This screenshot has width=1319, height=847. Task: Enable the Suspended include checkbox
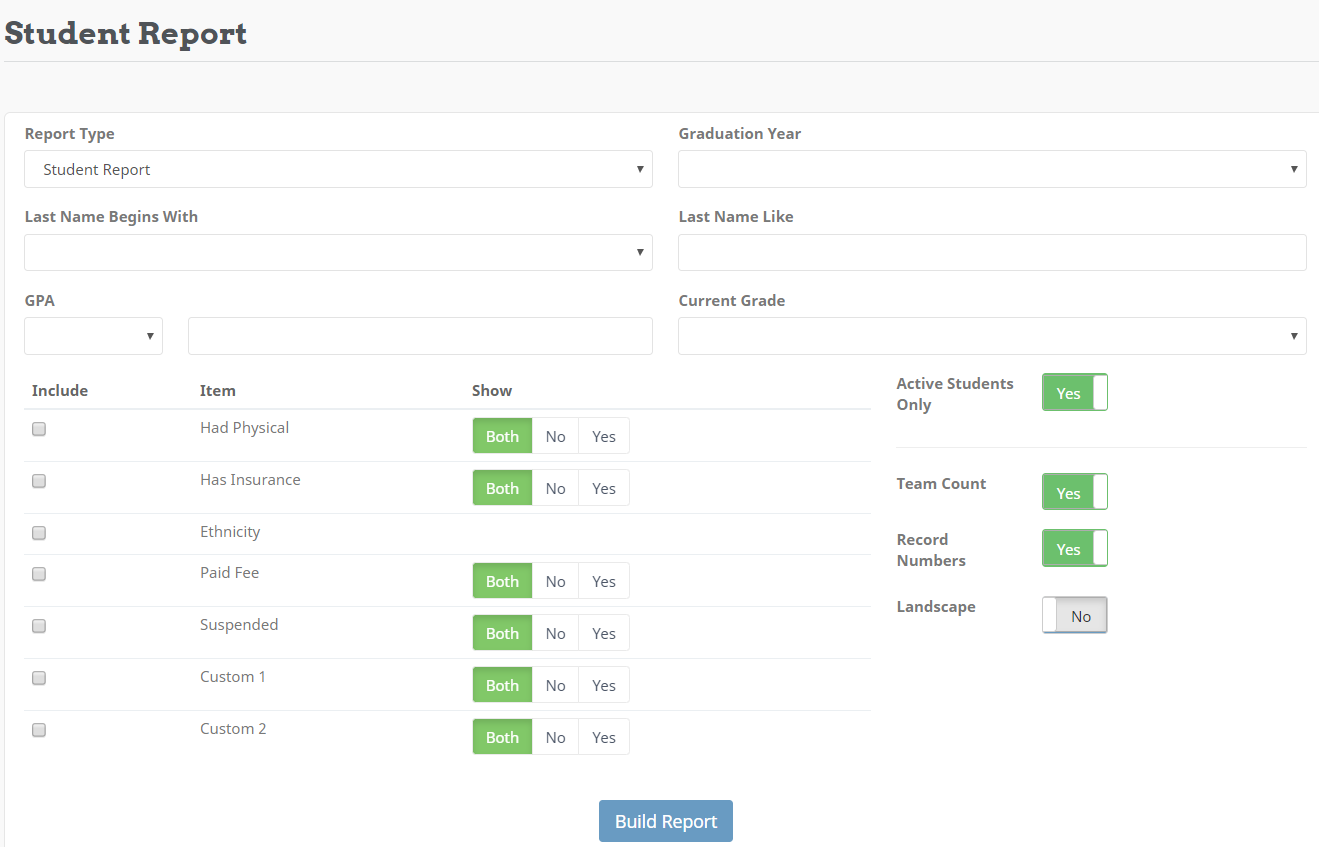point(39,626)
